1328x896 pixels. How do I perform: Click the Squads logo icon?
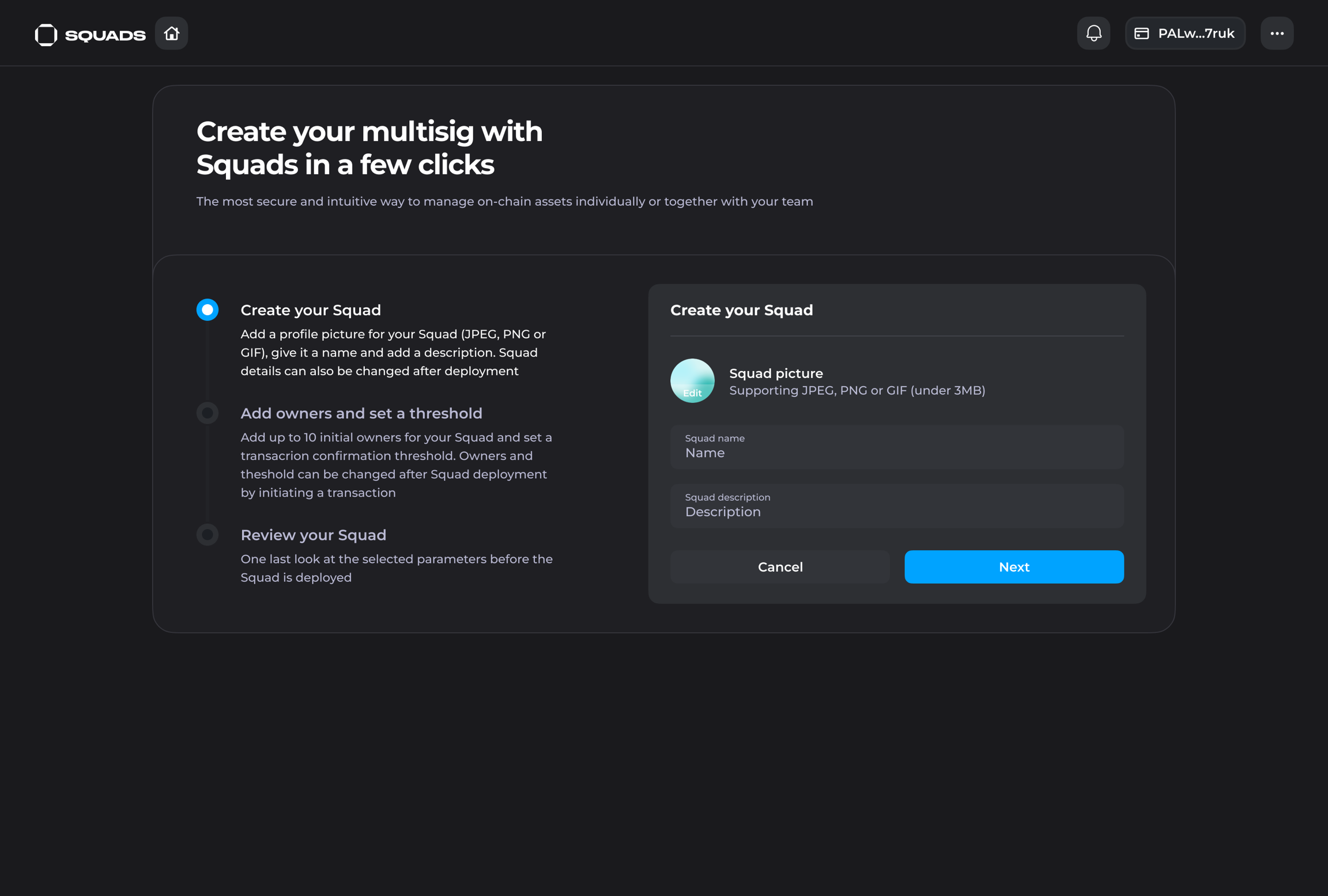(x=46, y=35)
